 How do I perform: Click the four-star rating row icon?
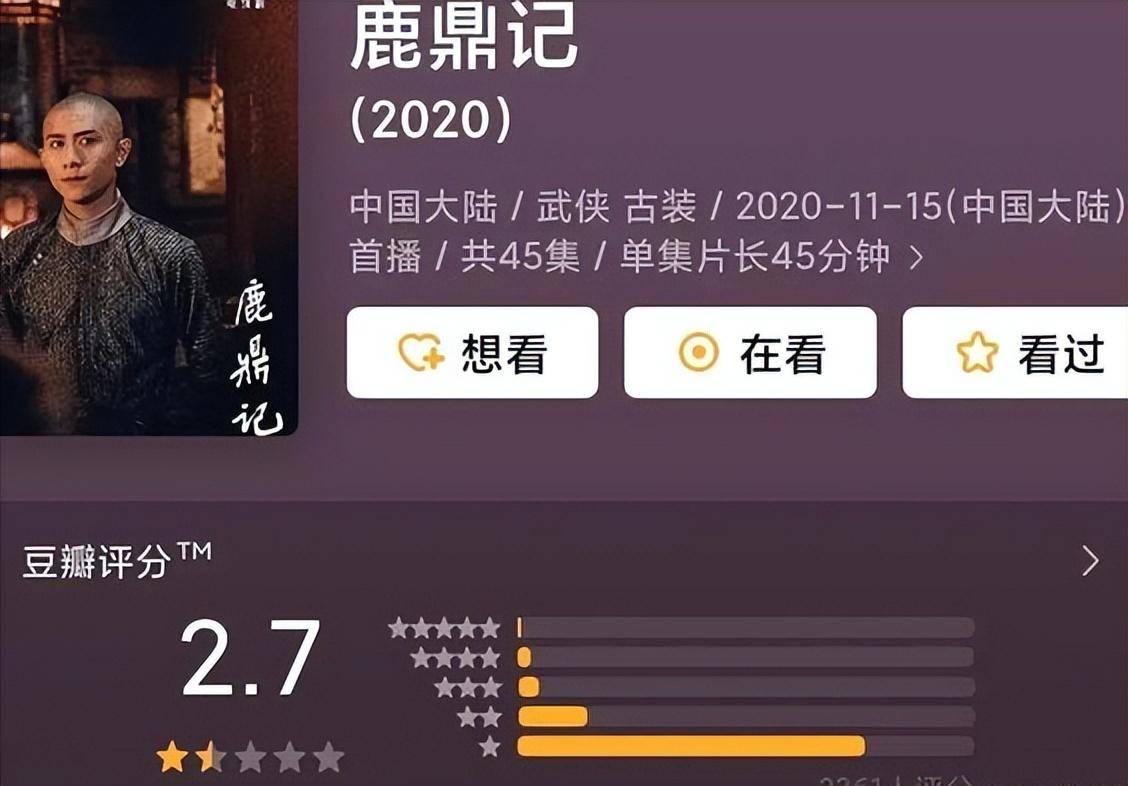pyautogui.click(x=455, y=657)
